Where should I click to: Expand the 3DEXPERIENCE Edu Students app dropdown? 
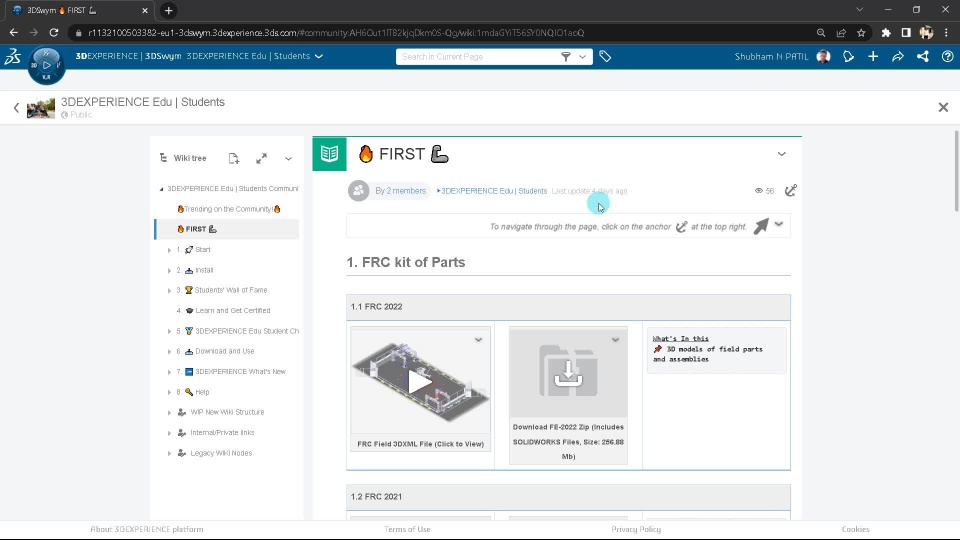[x=318, y=56]
